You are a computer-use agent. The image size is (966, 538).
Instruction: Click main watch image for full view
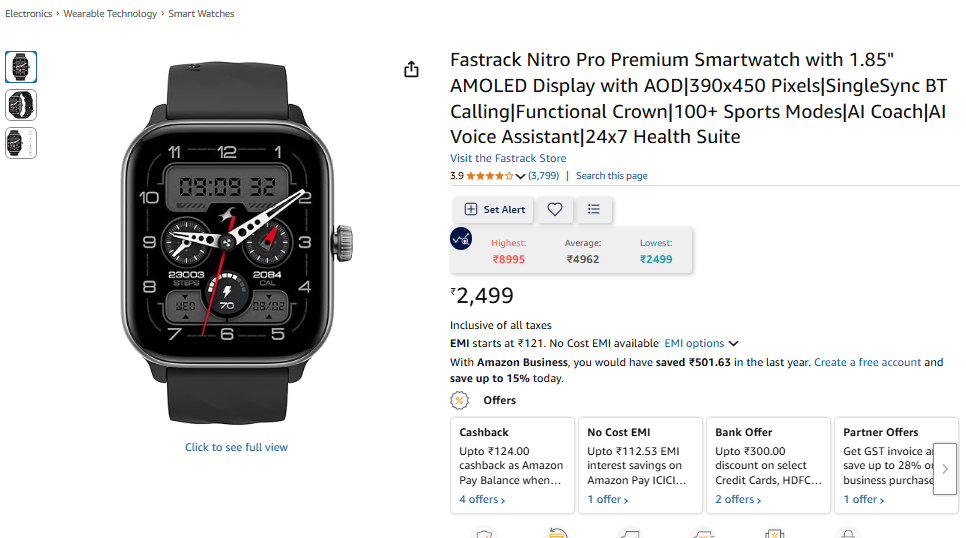coord(236,240)
